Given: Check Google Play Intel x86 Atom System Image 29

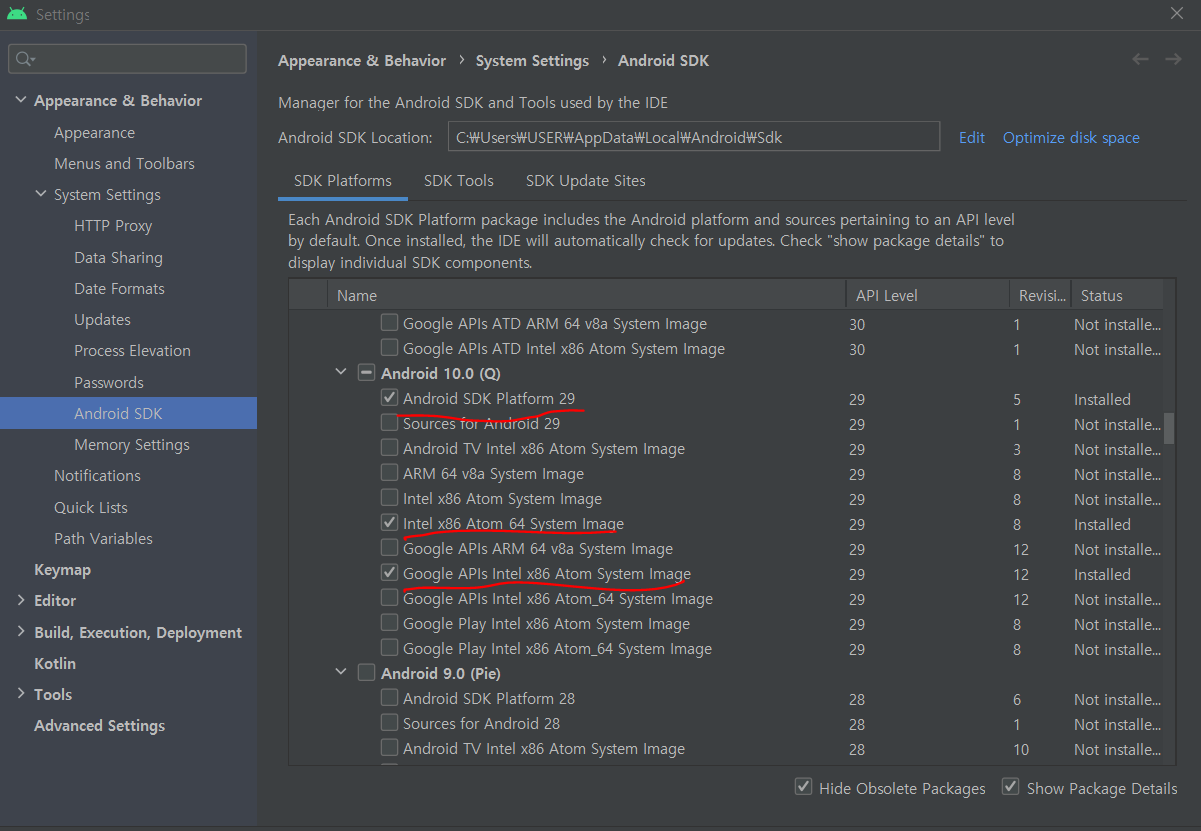Looking at the screenshot, I should coord(389,623).
